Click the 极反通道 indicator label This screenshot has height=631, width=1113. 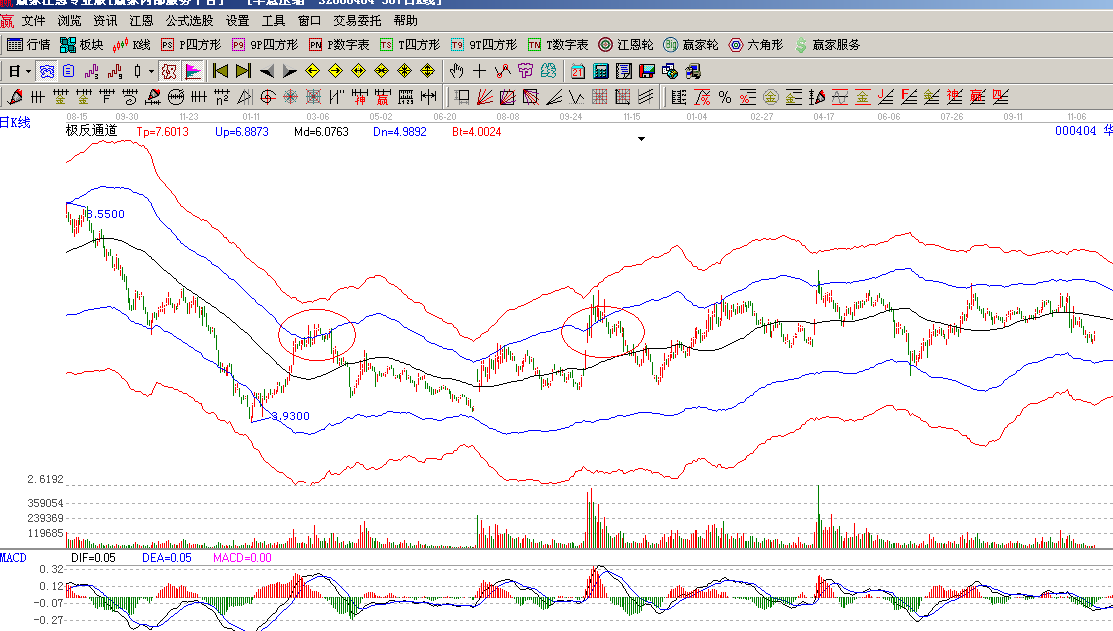pyautogui.click(x=92, y=131)
